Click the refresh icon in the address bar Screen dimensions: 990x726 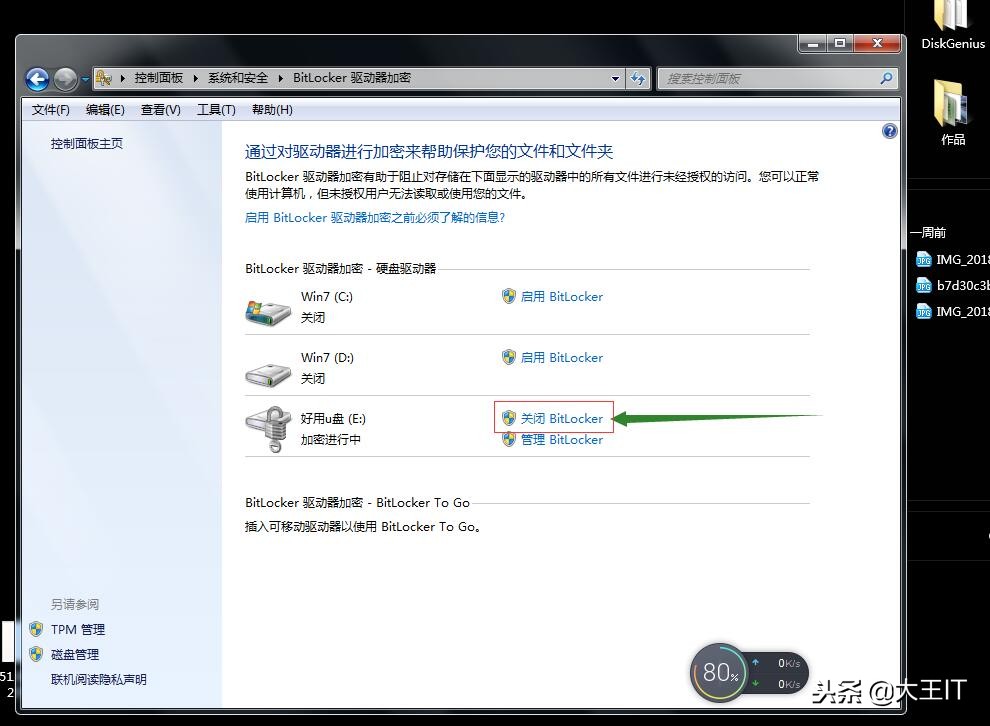(x=638, y=77)
